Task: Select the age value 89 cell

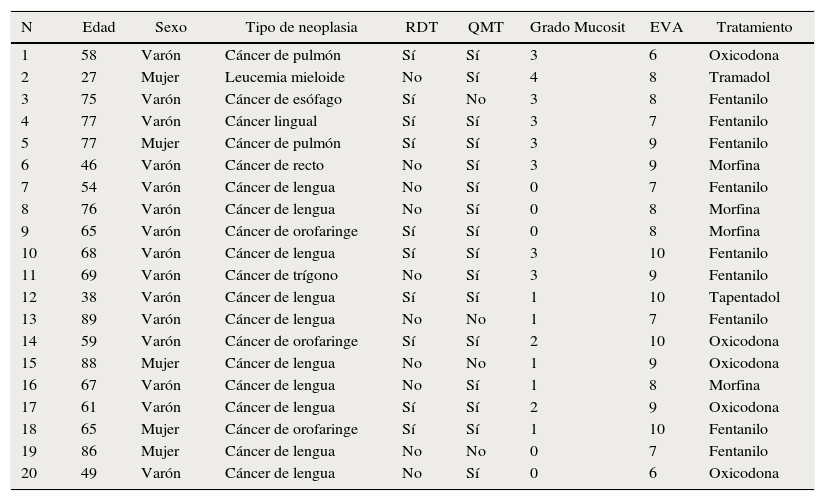Action: (x=89, y=319)
